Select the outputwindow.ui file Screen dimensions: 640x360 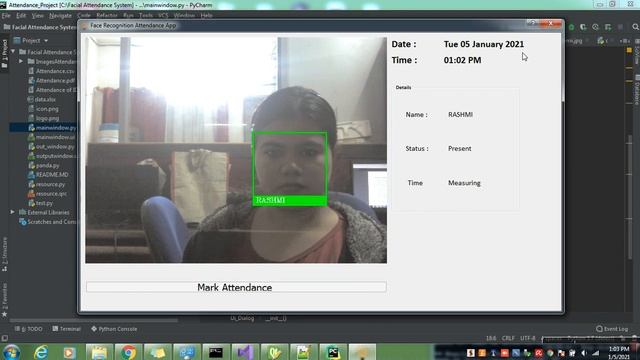pos(52,156)
